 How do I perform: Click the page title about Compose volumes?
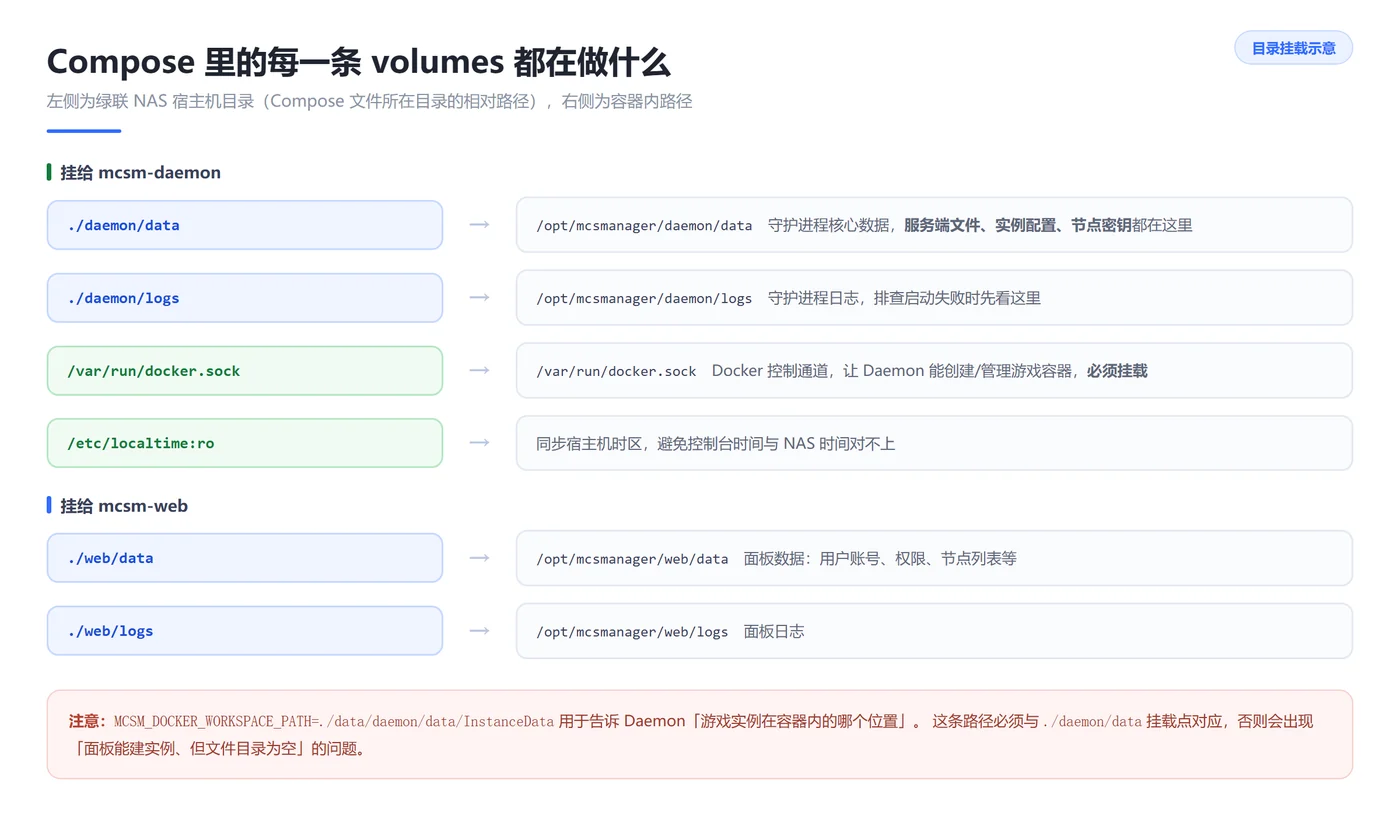(358, 62)
